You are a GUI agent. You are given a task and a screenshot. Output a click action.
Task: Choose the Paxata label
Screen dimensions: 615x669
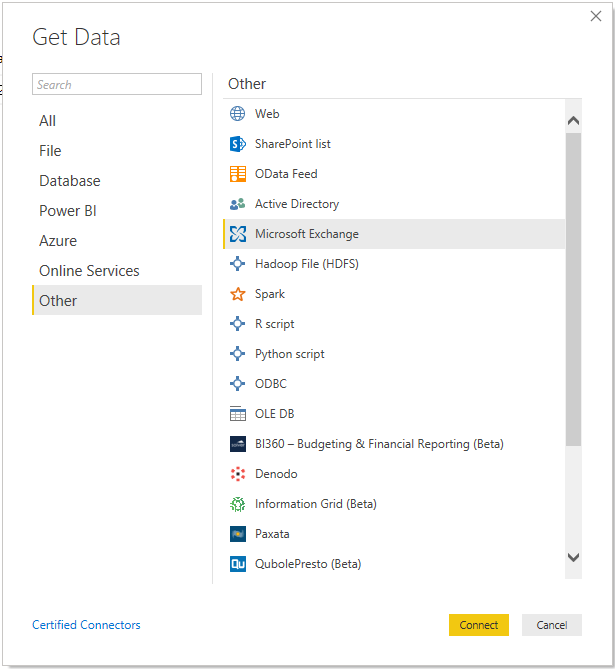272,534
